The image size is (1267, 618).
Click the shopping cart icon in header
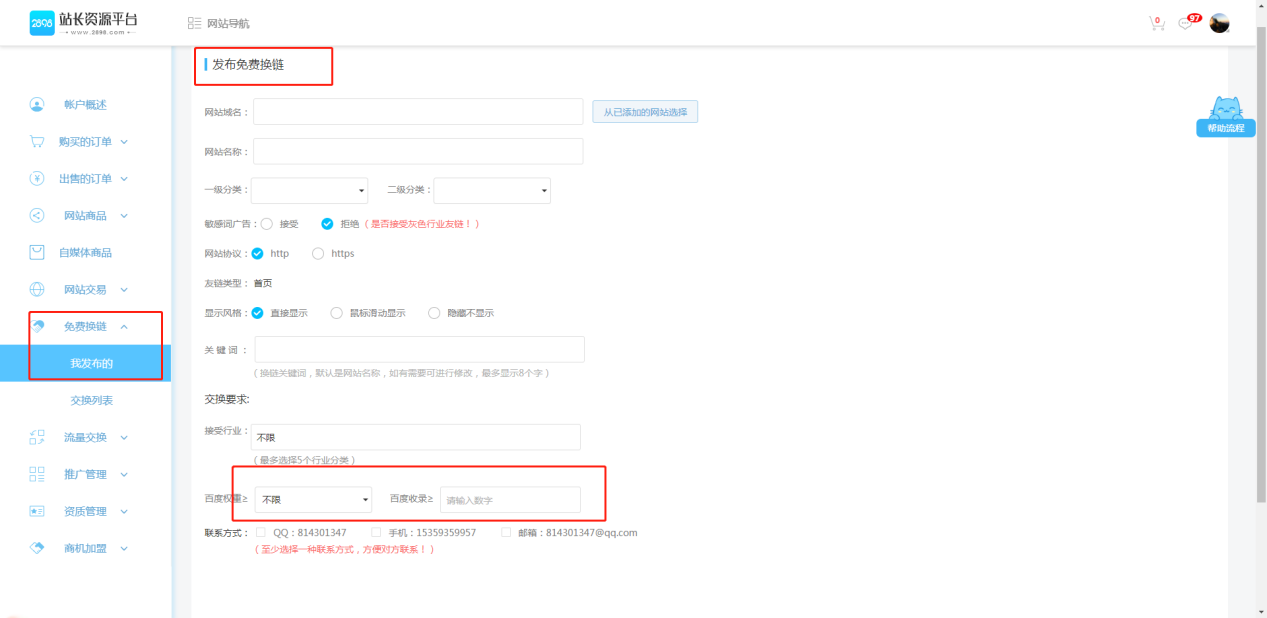1156,23
